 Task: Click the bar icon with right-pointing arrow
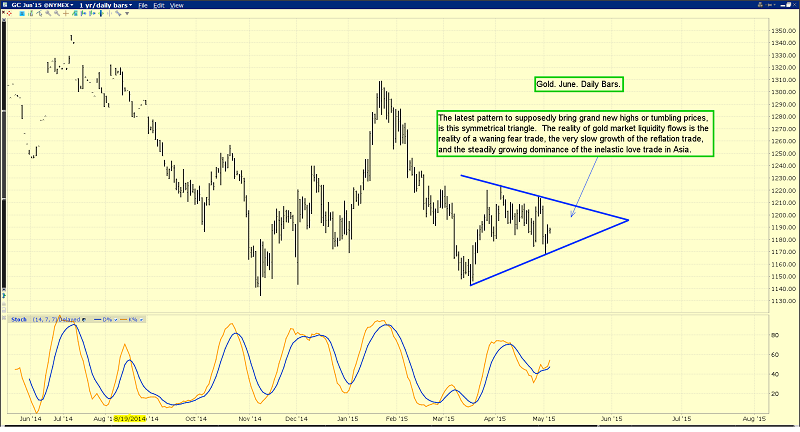92,13
